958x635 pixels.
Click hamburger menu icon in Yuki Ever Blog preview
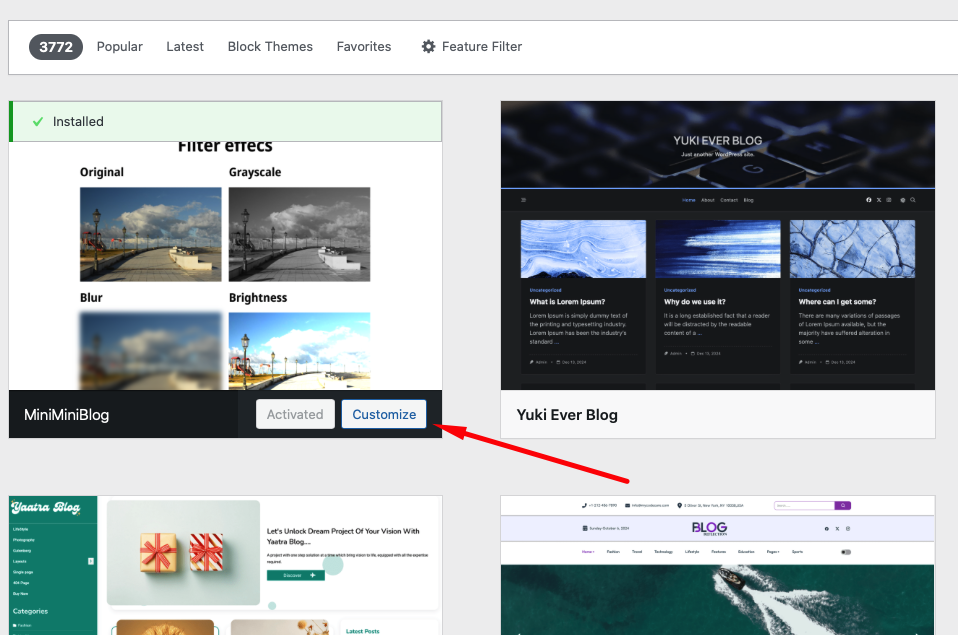[523, 200]
